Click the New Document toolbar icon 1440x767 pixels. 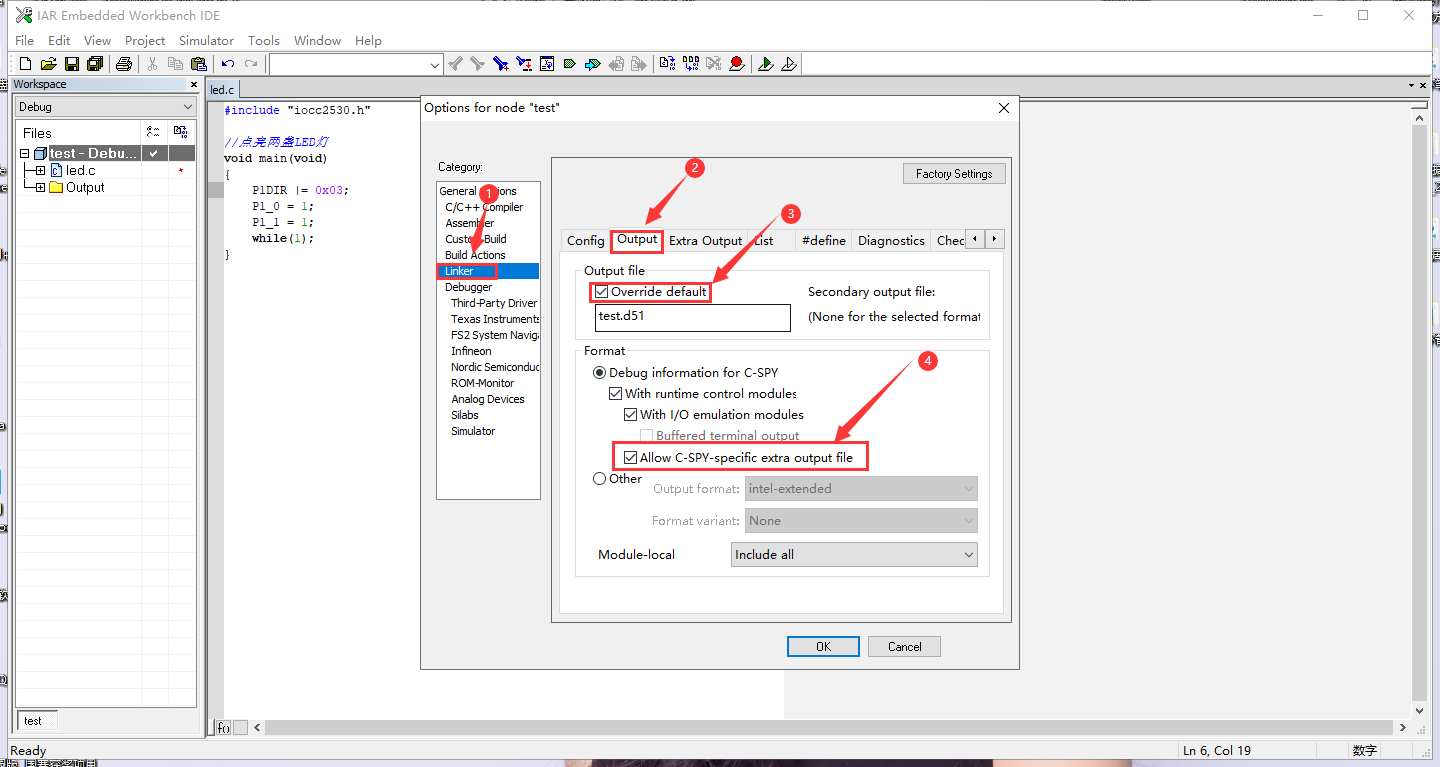click(x=26, y=64)
